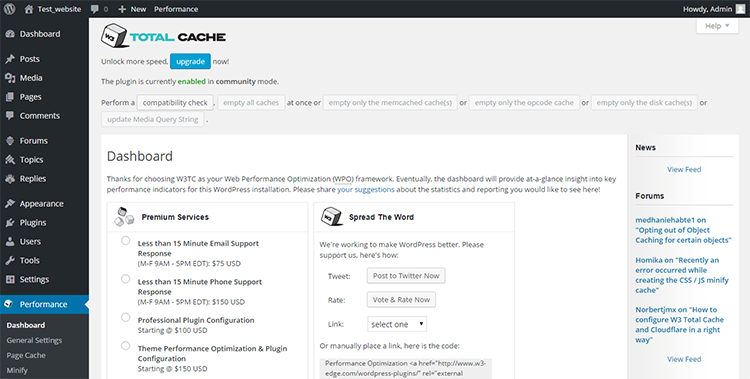The height and width of the screenshot is (379, 750).
Task: Click the Tools wrench icon
Action: point(10,260)
